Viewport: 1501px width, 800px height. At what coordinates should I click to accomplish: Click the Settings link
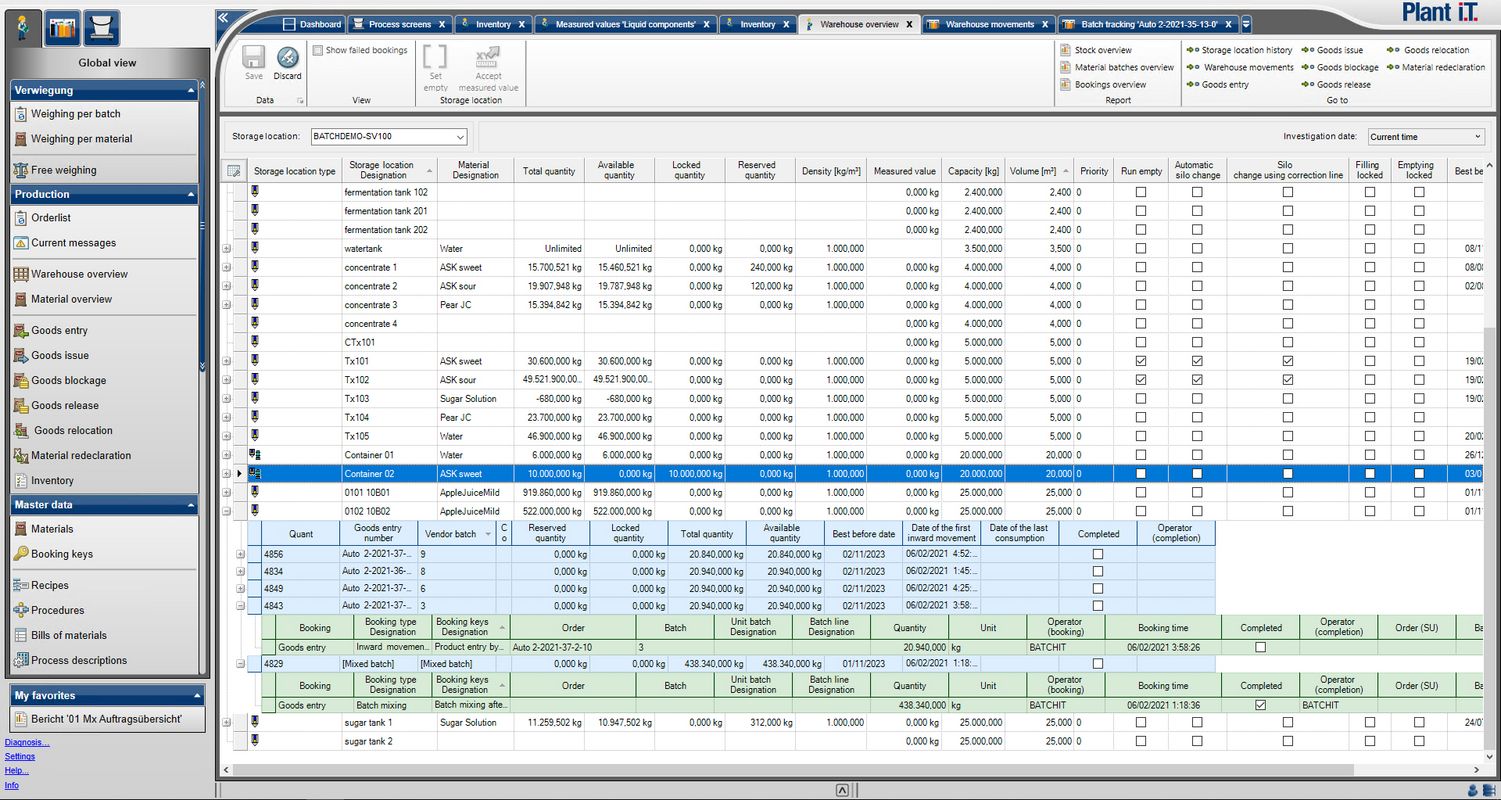[x=20, y=756]
